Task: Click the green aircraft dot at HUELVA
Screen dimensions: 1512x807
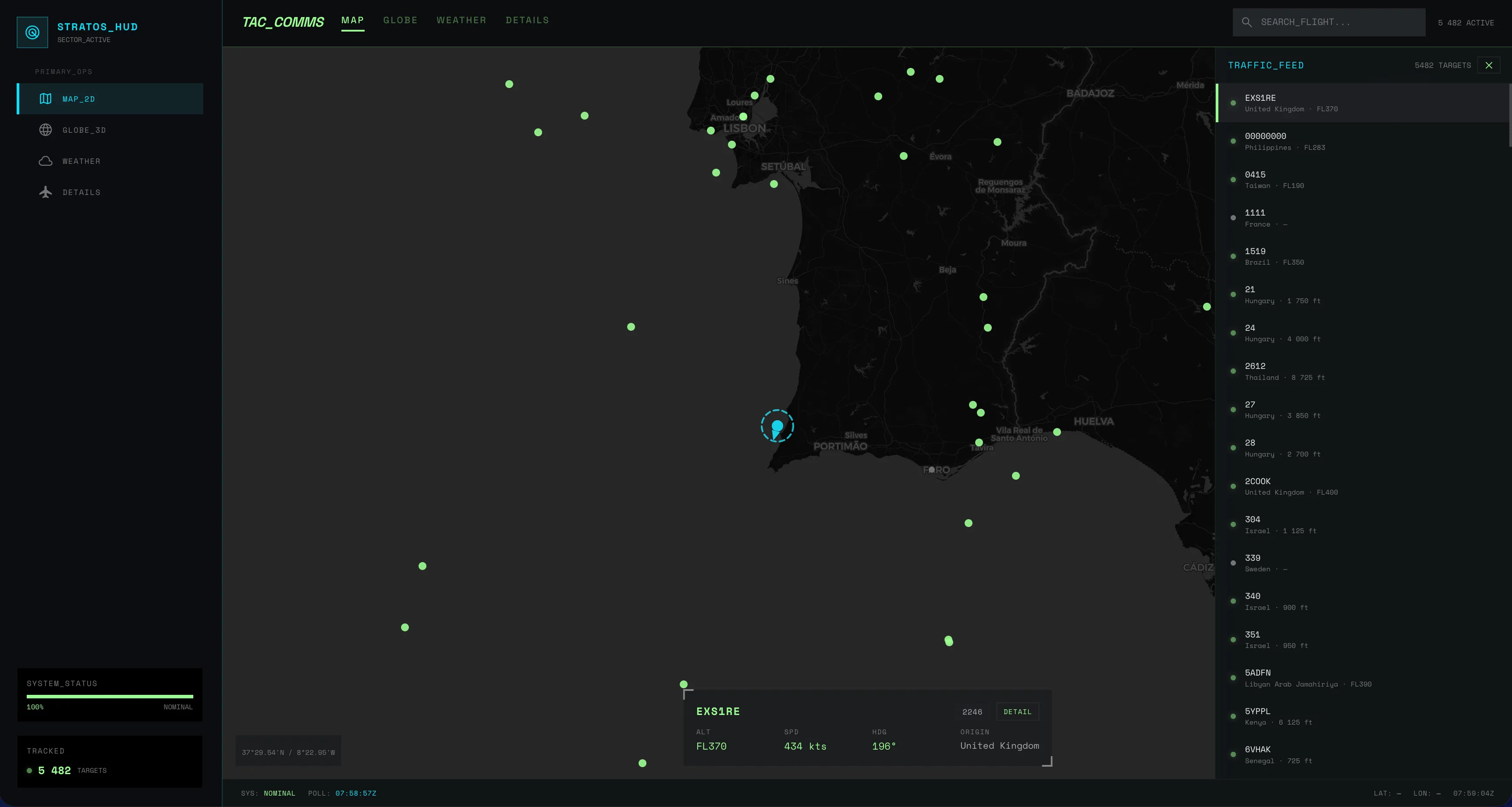Action: pos(1057,432)
